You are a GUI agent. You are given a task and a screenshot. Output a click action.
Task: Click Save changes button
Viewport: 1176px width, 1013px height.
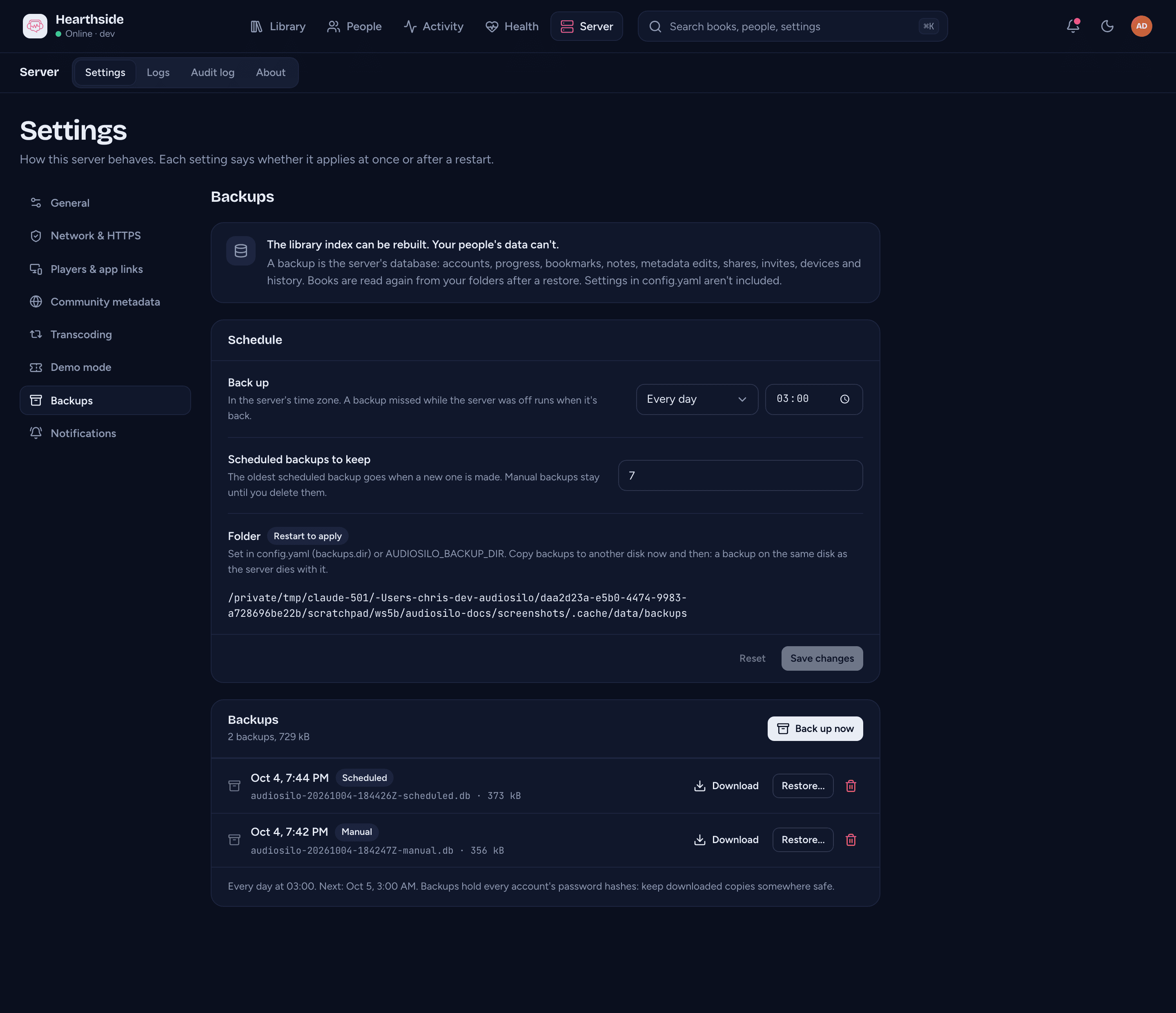tap(822, 658)
